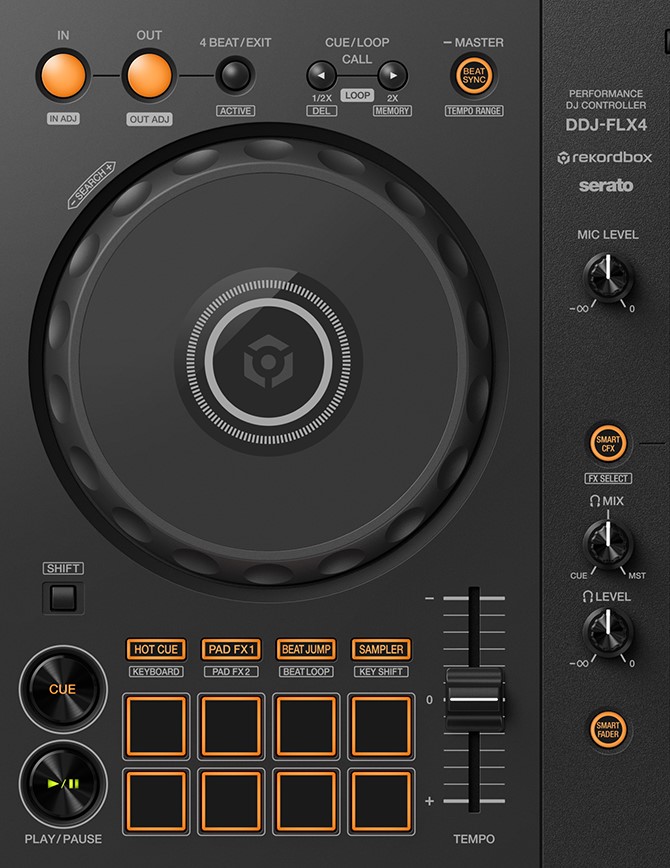Click the MEMORY label under 2X
This screenshot has width=670, height=868.
coord(392,111)
